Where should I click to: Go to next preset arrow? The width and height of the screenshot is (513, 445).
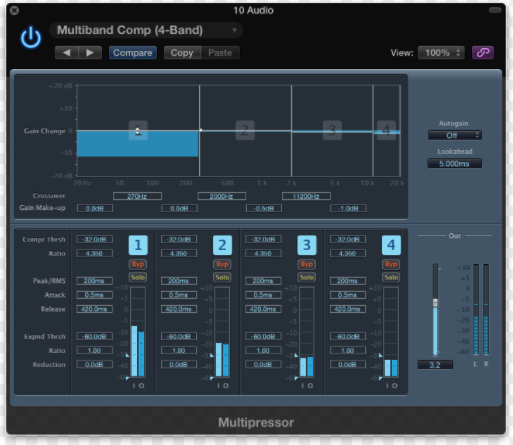pos(90,53)
